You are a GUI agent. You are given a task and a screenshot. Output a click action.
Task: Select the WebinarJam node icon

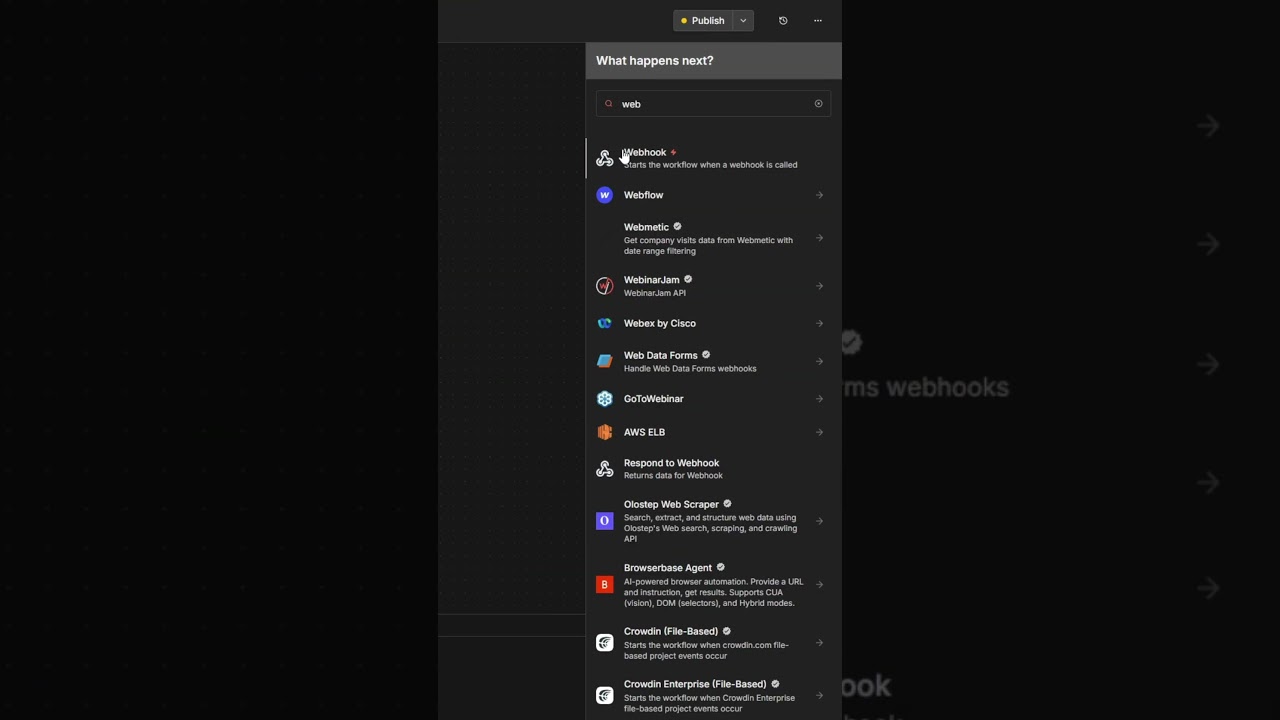pyautogui.click(x=604, y=286)
